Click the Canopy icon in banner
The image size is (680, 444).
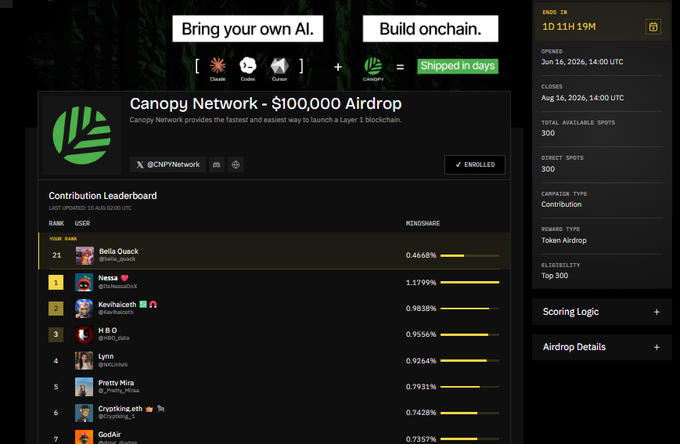[373, 66]
